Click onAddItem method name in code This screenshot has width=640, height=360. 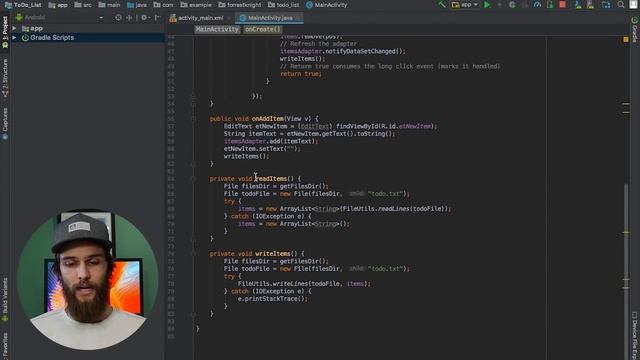267,119
